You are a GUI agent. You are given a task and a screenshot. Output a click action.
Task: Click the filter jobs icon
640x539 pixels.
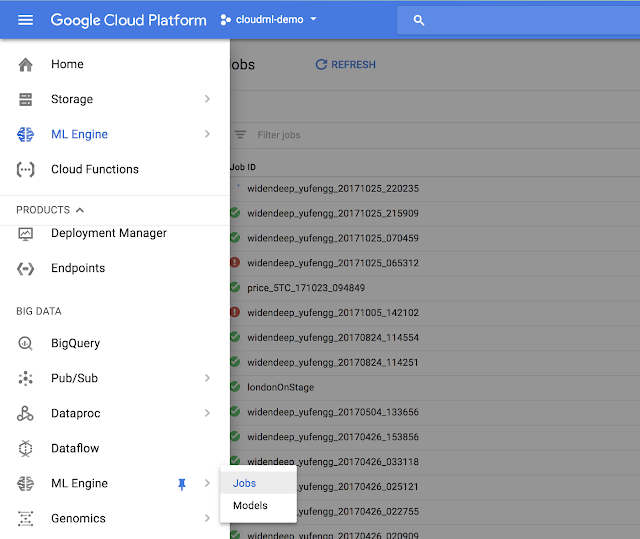pos(240,135)
